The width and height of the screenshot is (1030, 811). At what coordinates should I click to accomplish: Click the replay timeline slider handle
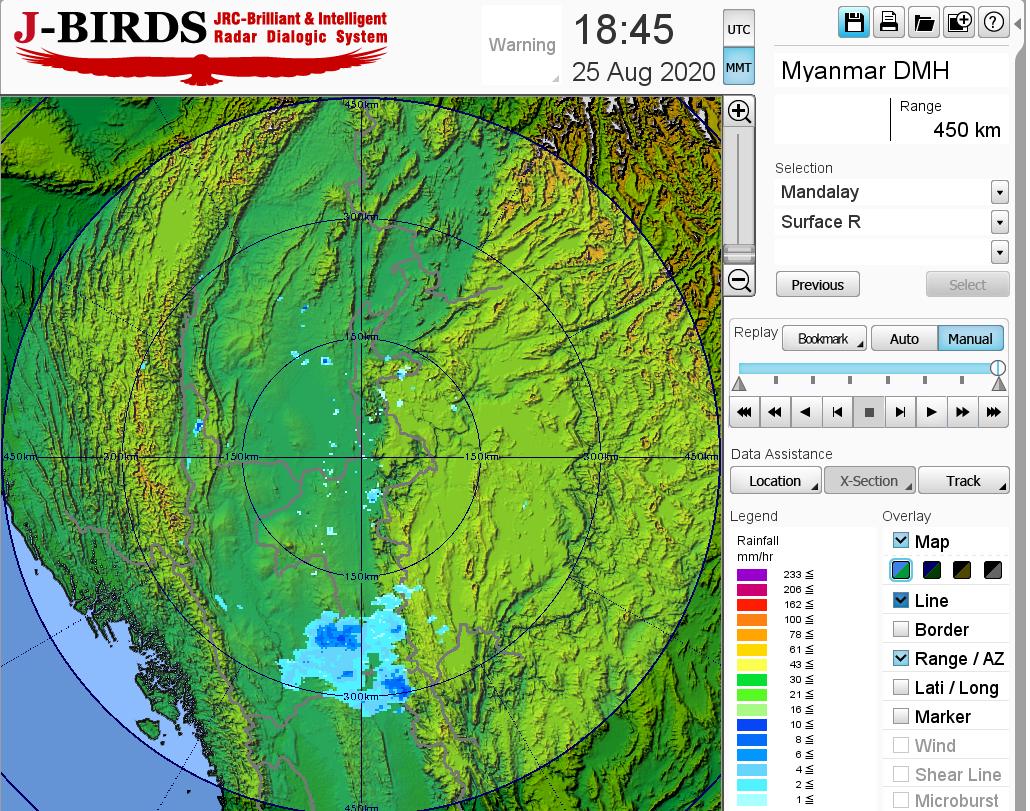click(997, 368)
